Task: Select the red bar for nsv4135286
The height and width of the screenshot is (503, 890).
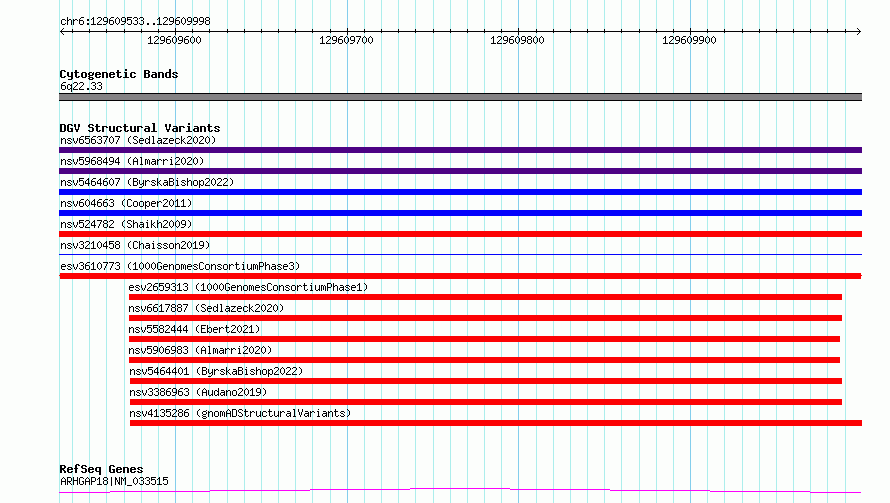Action: (x=496, y=423)
